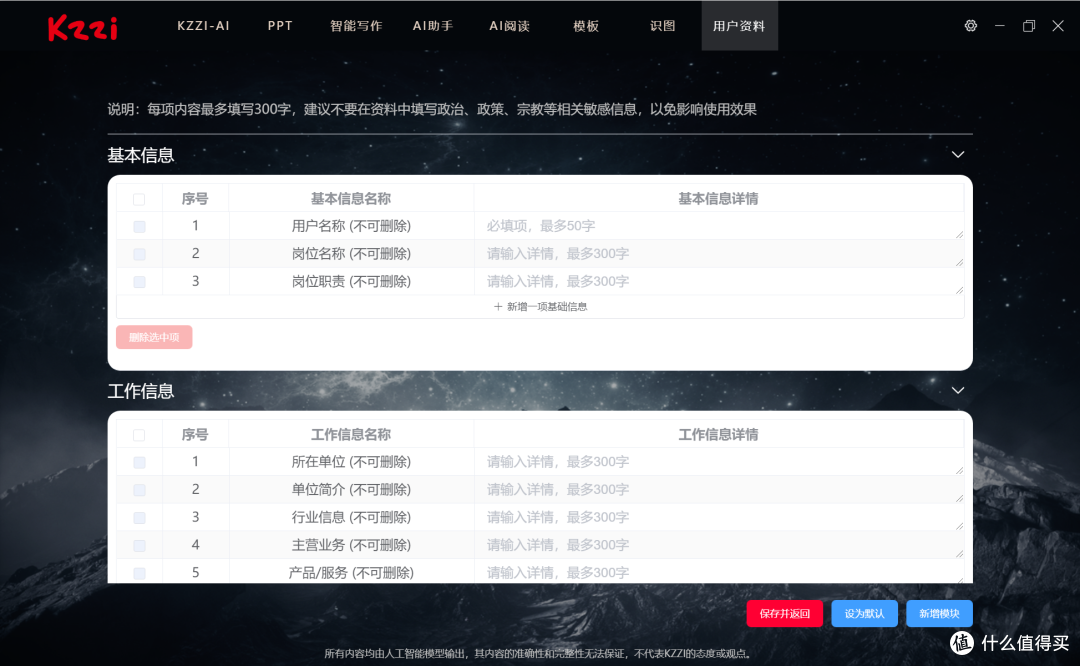
Task: Click 新增一项基础信息 to add a row
Action: tap(541, 306)
